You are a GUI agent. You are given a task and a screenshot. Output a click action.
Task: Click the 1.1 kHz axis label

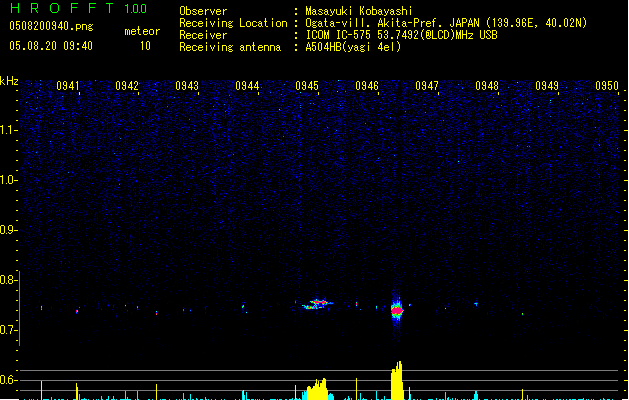(x=9, y=130)
